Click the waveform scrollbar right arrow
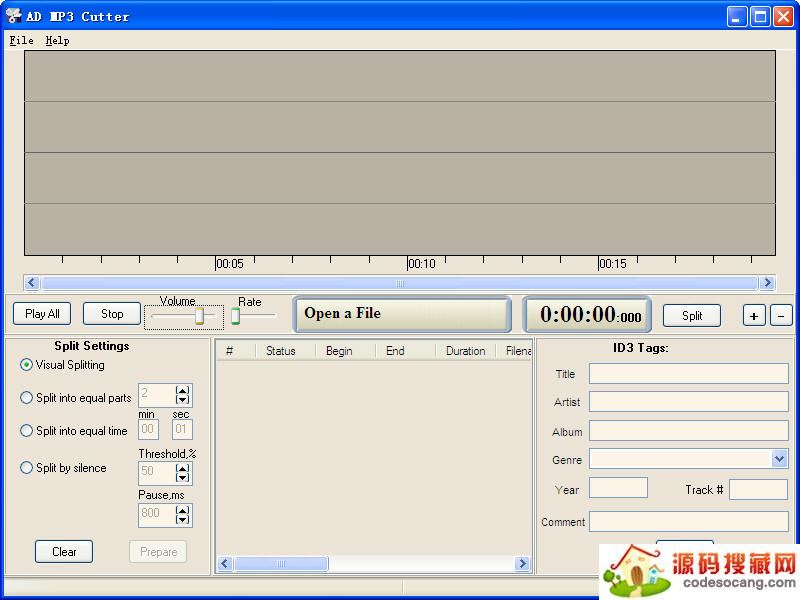 tap(767, 283)
